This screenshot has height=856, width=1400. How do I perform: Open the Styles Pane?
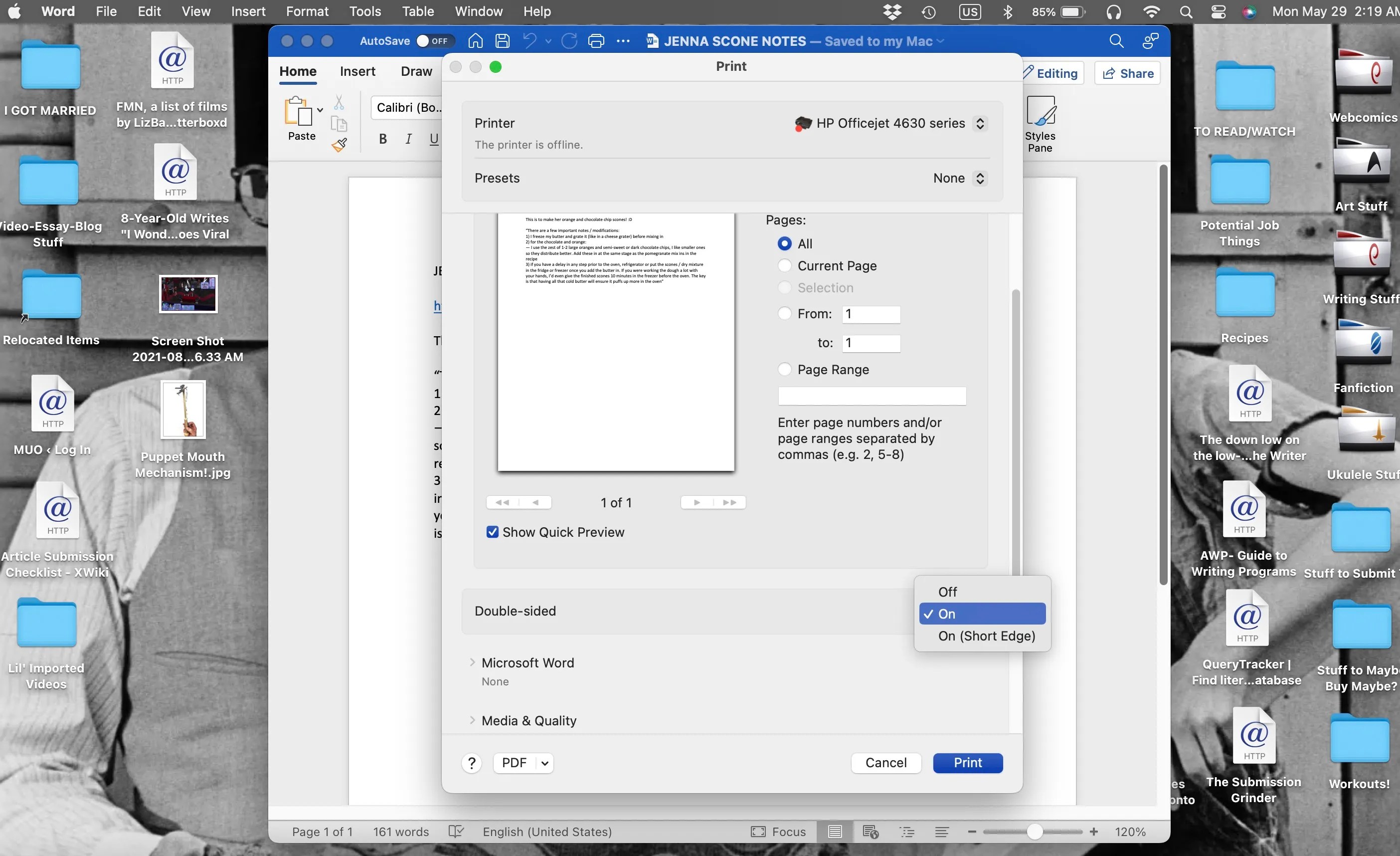(x=1041, y=122)
